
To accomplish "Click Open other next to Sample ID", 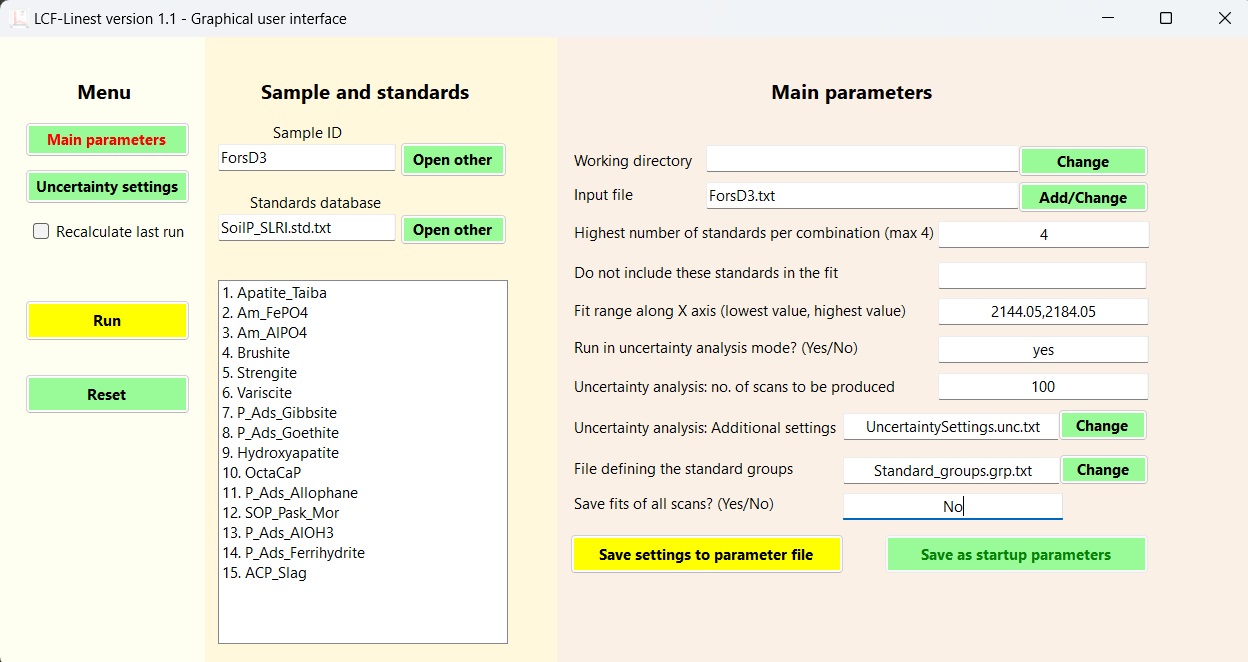I will pos(453,160).
